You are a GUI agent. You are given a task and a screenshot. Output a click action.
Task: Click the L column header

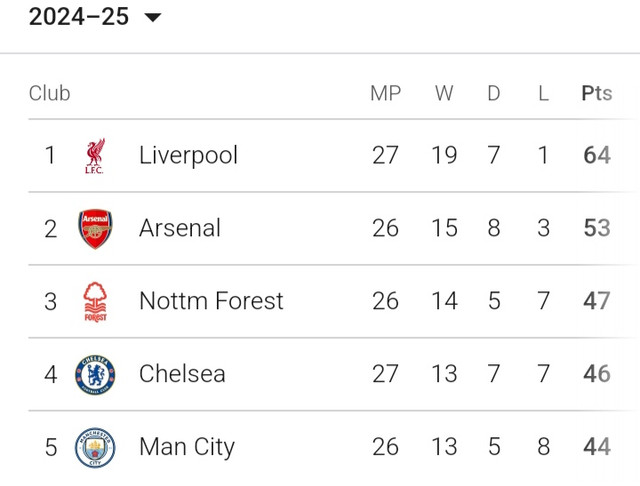click(x=543, y=93)
